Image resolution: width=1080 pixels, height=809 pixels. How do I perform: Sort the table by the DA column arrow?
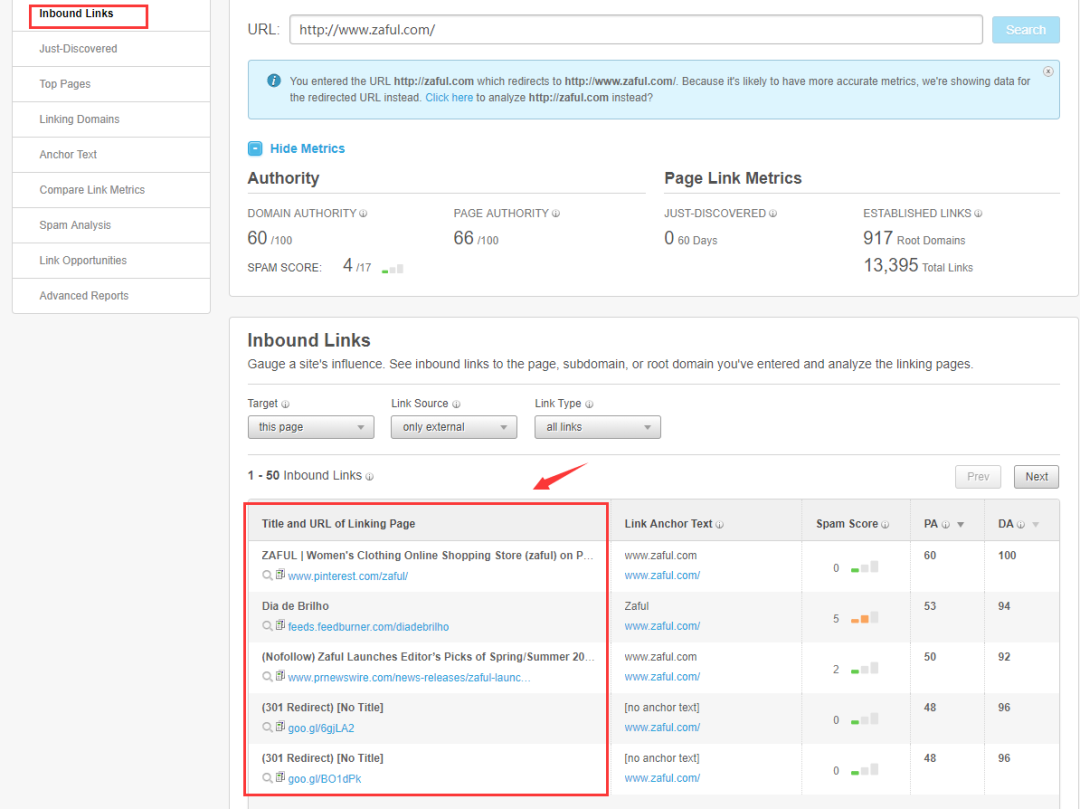point(1035,525)
